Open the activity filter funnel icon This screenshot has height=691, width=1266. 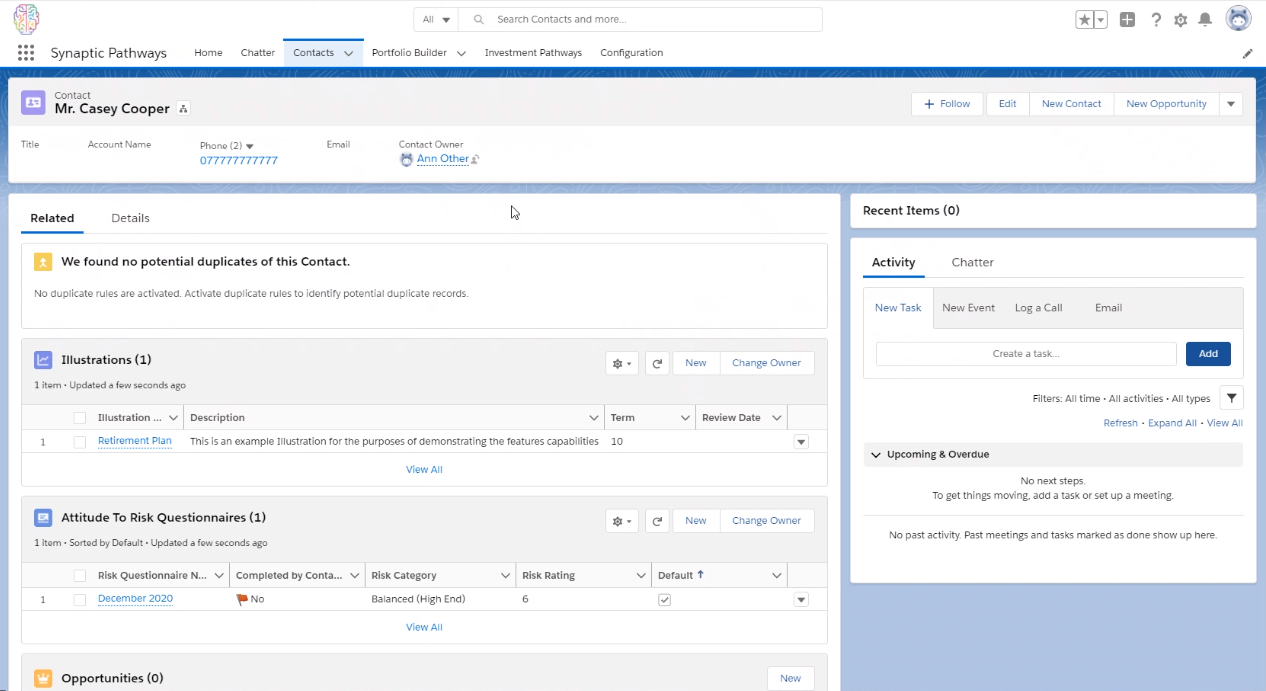click(x=1232, y=398)
